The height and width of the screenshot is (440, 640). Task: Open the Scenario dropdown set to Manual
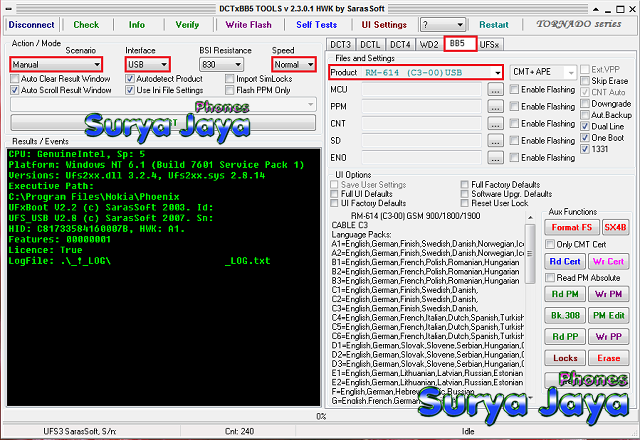pos(56,64)
